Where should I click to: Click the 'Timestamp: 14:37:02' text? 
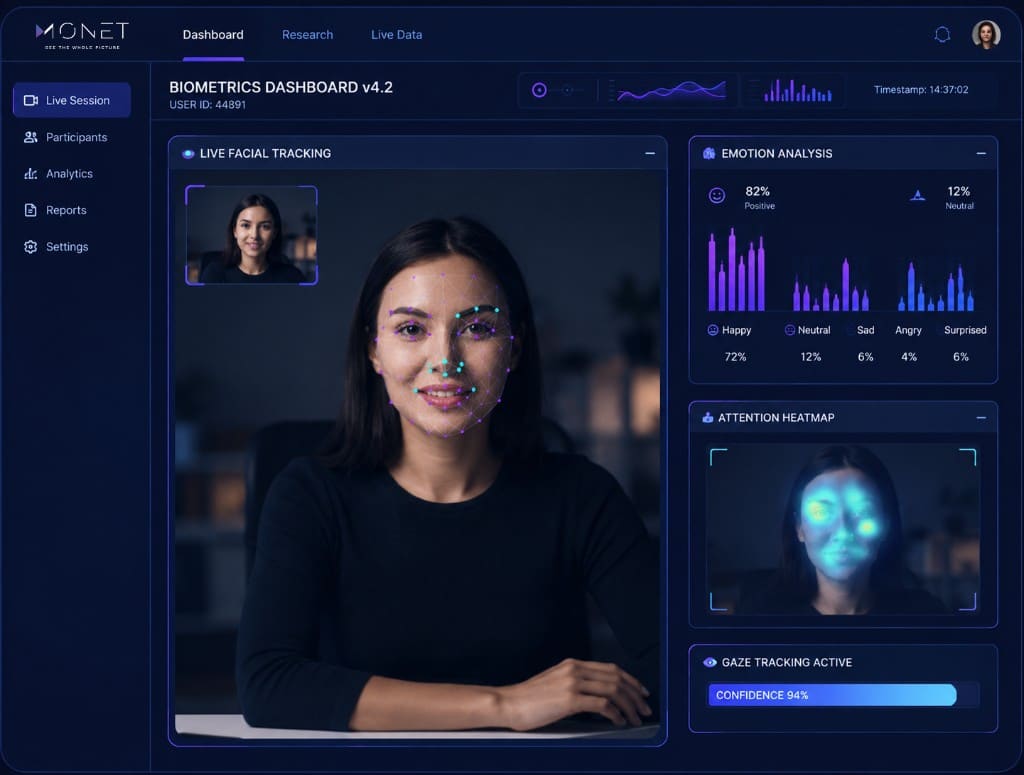921,89
